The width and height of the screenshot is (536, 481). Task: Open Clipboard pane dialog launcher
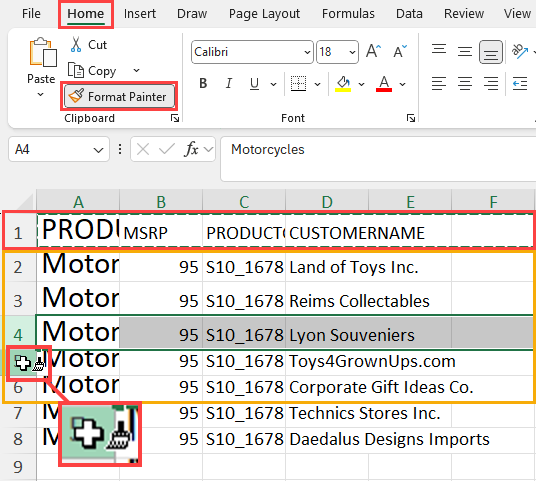pos(175,118)
